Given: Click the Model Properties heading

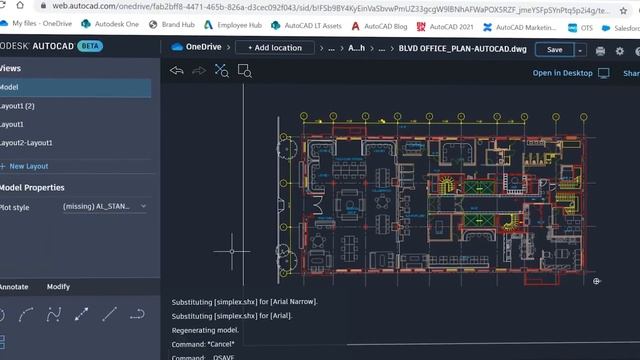Looking at the screenshot, I should (x=32, y=188).
